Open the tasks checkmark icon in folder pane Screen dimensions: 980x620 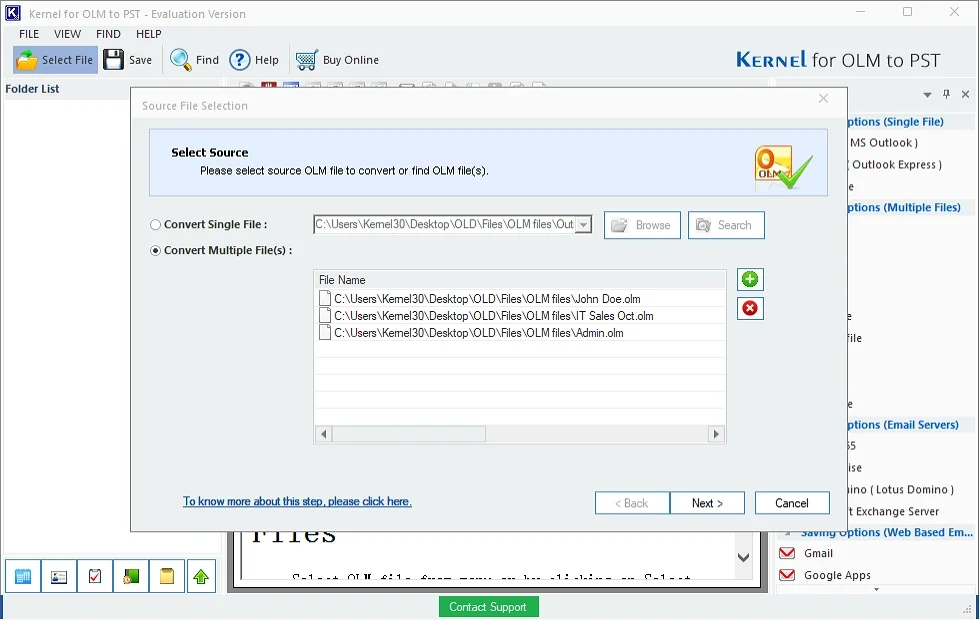pyautogui.click(x=95, y=576)
